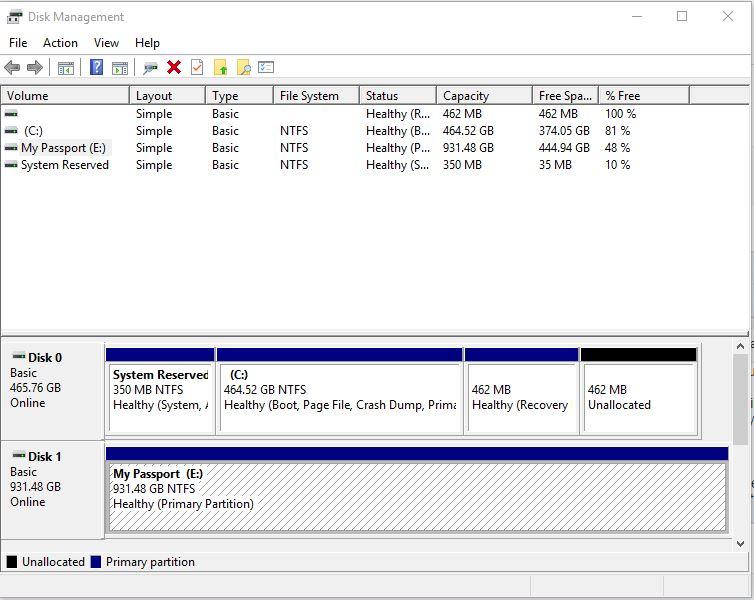Open the blue Help question mark icon
754x600 pixels.
97,67
